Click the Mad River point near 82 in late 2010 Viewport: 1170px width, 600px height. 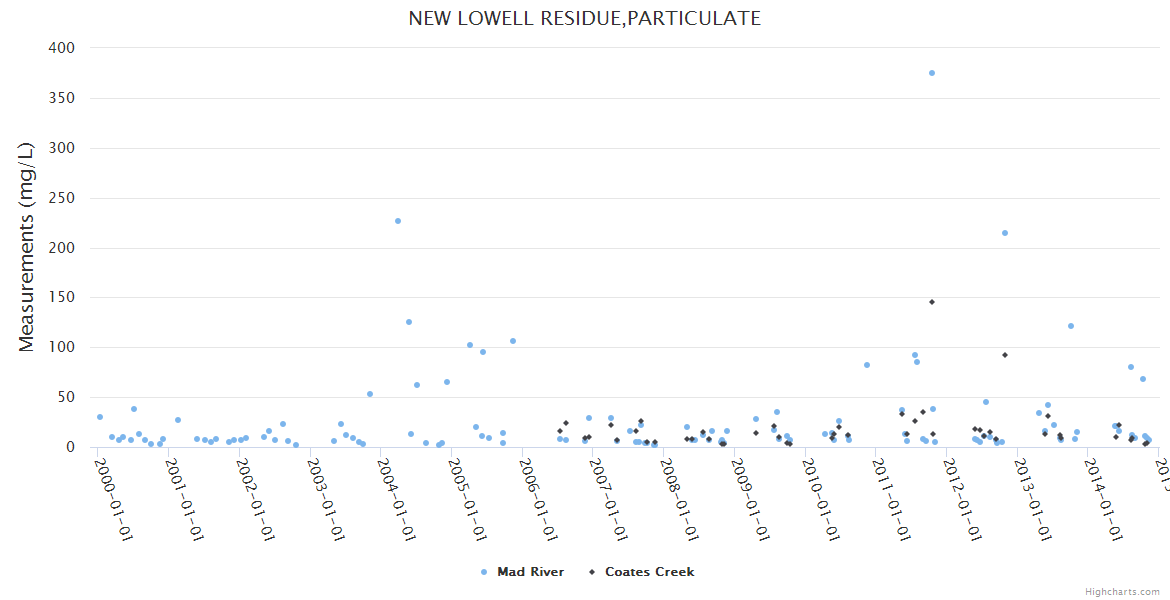(867, 365)
